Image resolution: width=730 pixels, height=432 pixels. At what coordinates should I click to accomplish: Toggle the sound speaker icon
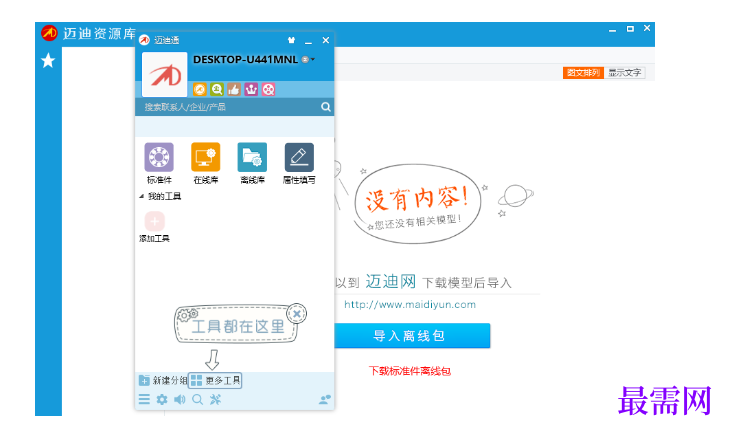coord(180,399)
